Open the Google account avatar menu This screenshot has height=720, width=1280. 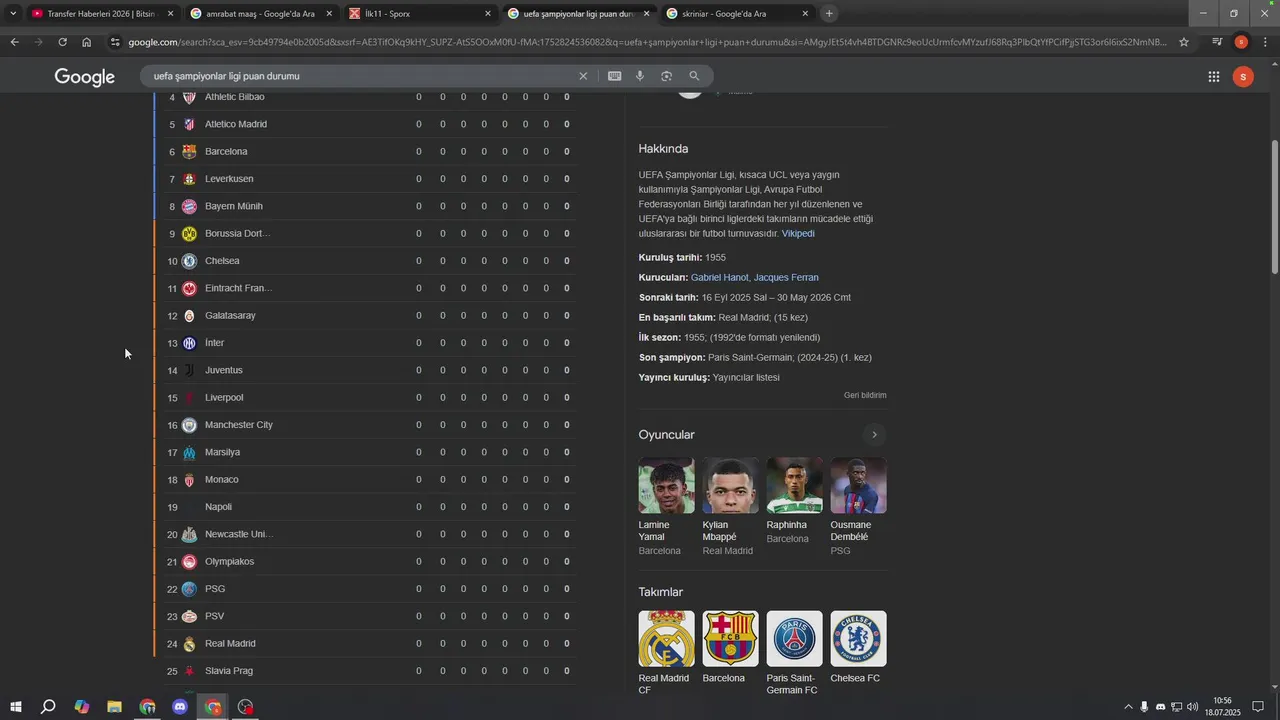[1243, 77]
